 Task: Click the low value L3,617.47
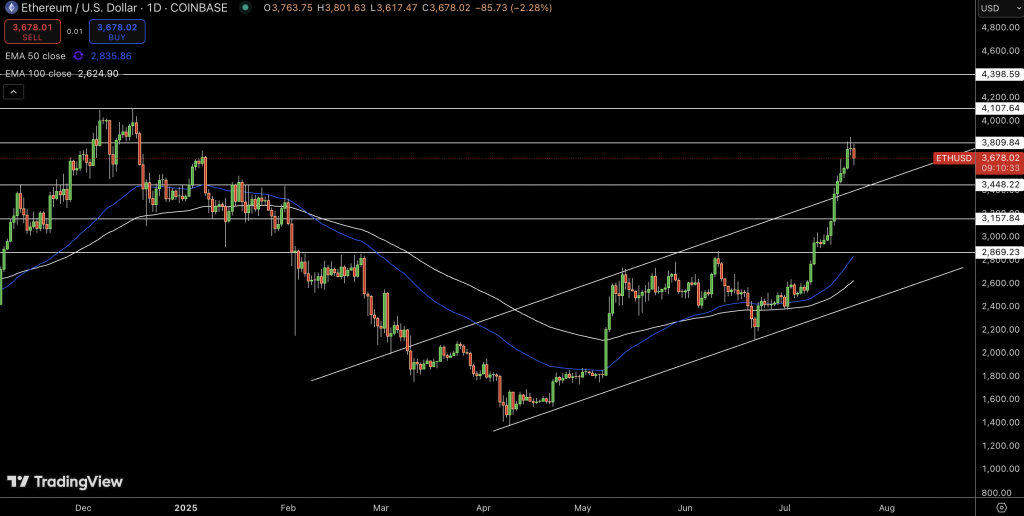tap(396, 8)
